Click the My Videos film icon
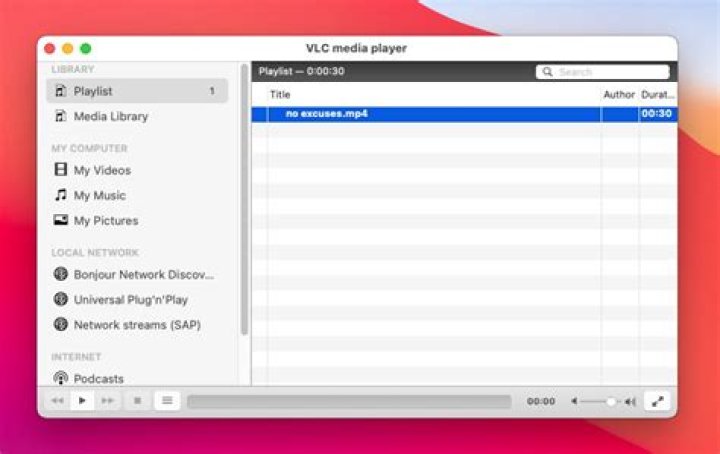720x454 pixels. [61, 169]
